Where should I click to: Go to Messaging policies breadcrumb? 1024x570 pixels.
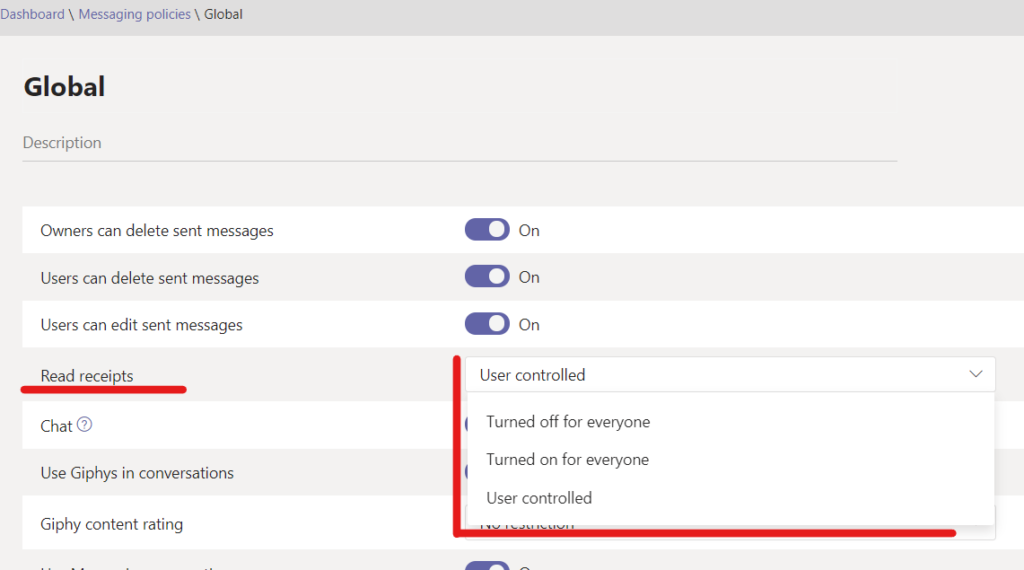point(135,14)
